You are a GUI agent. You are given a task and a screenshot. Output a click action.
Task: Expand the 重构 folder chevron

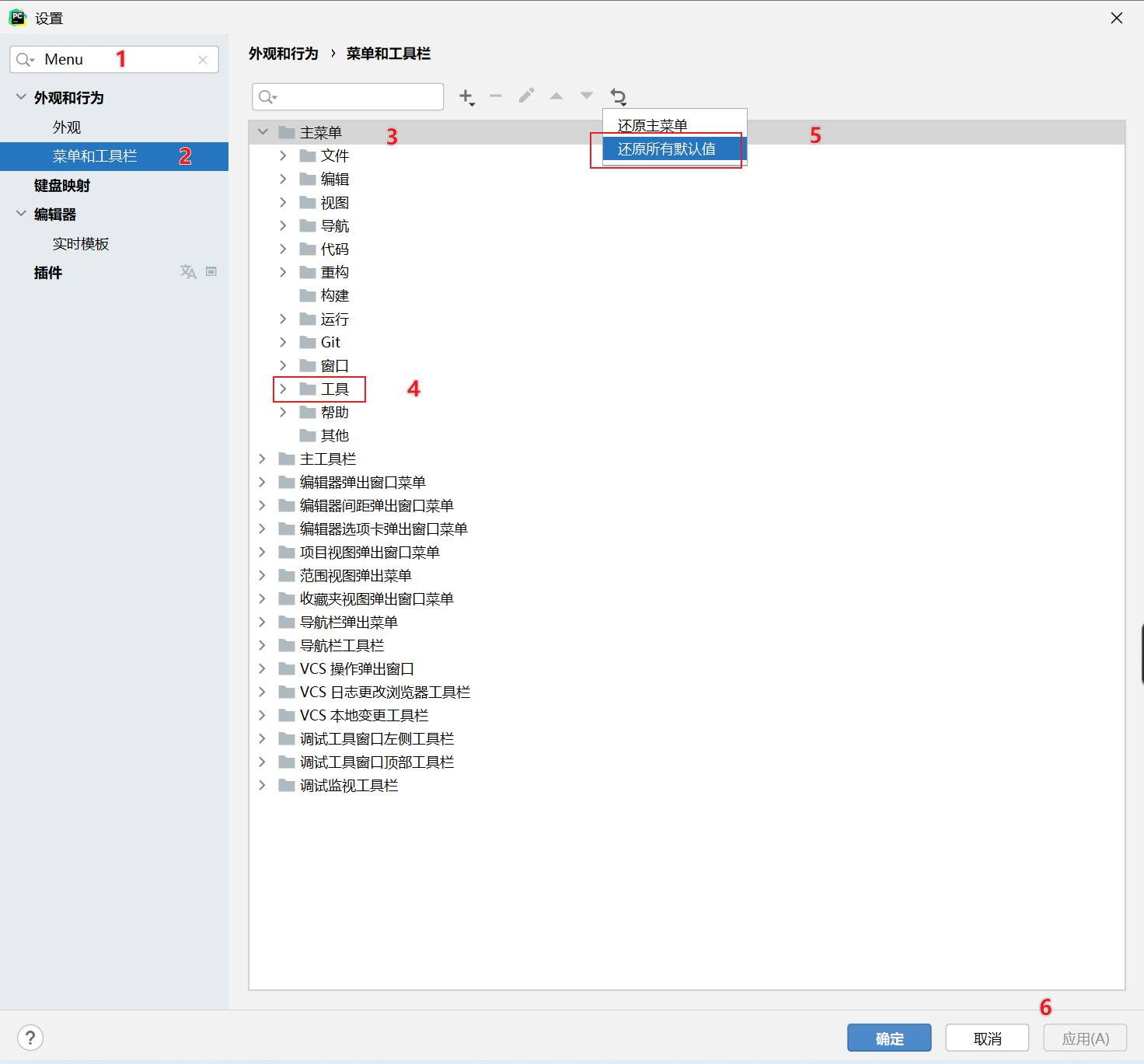pos(283,272)
